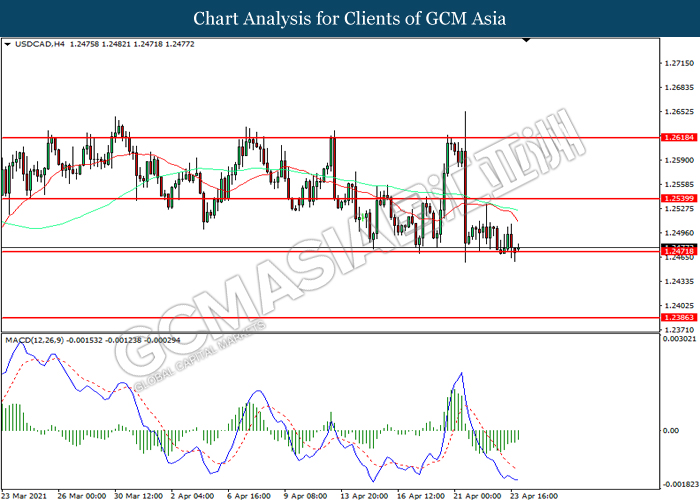Click the 30 Mar 12:00 time label
Viewport: 700px width, 500px height.
pyautogui.click(x=138, y=496)
